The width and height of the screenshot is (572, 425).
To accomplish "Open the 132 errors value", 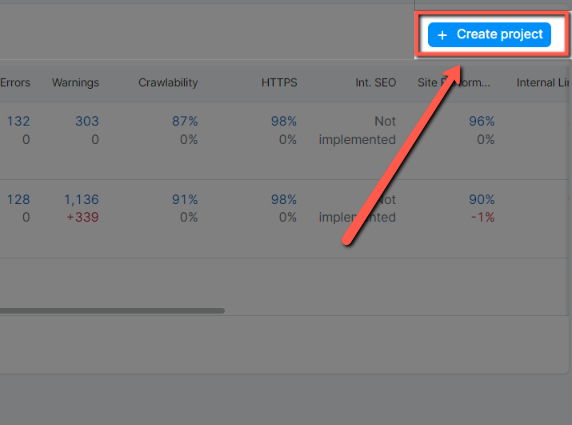I will (x=19, y=121).
